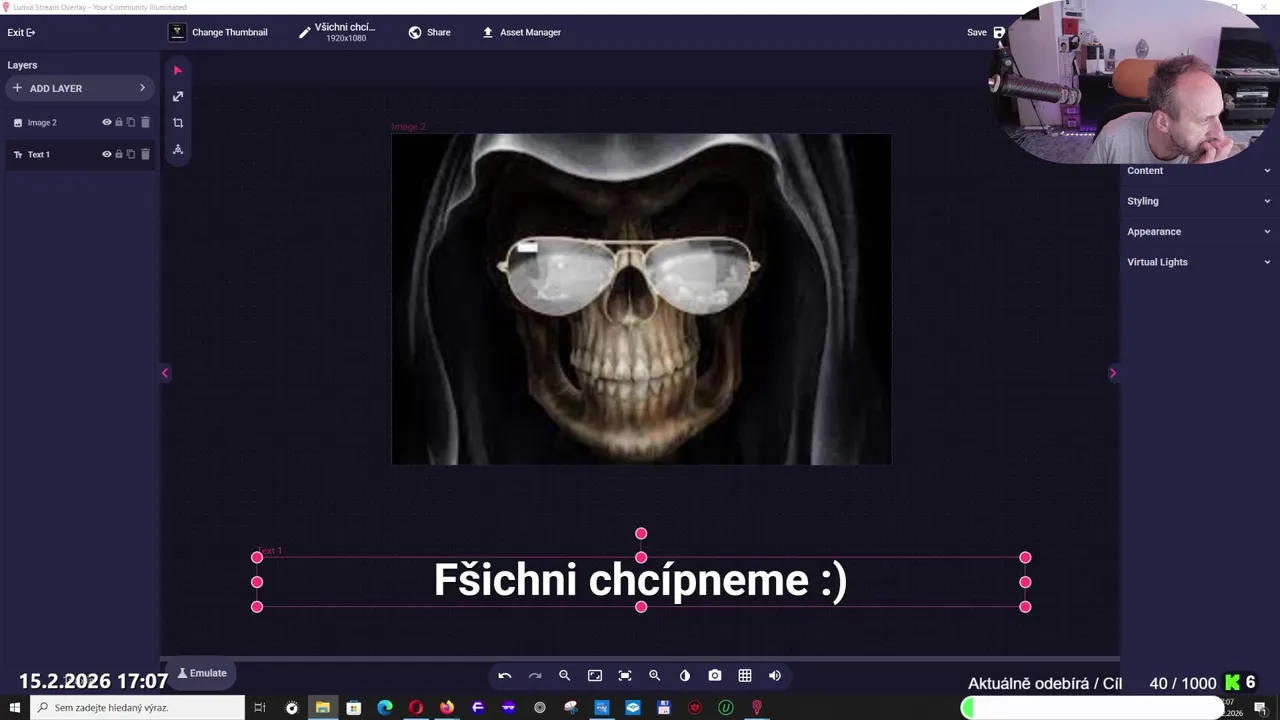Select the Fšichni chcípneme text element
1280x720 pixels.
pyautogui.click(x=641, y=581)
